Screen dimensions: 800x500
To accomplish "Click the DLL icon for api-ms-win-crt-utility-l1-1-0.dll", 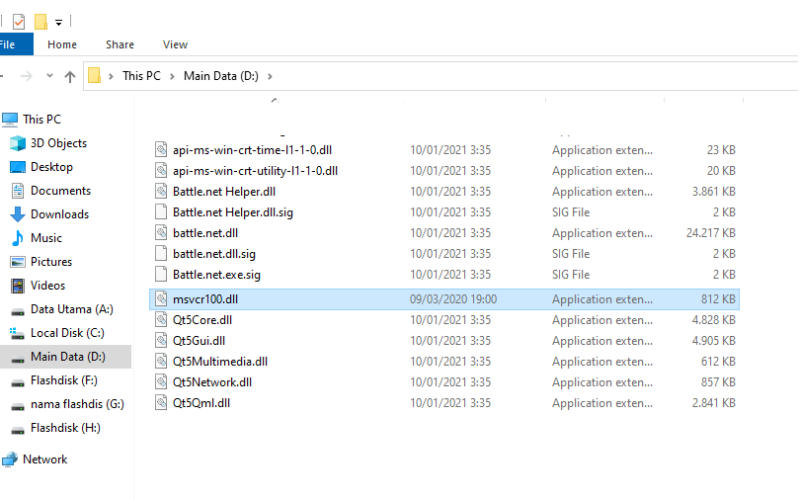I will tap(161, 170).
